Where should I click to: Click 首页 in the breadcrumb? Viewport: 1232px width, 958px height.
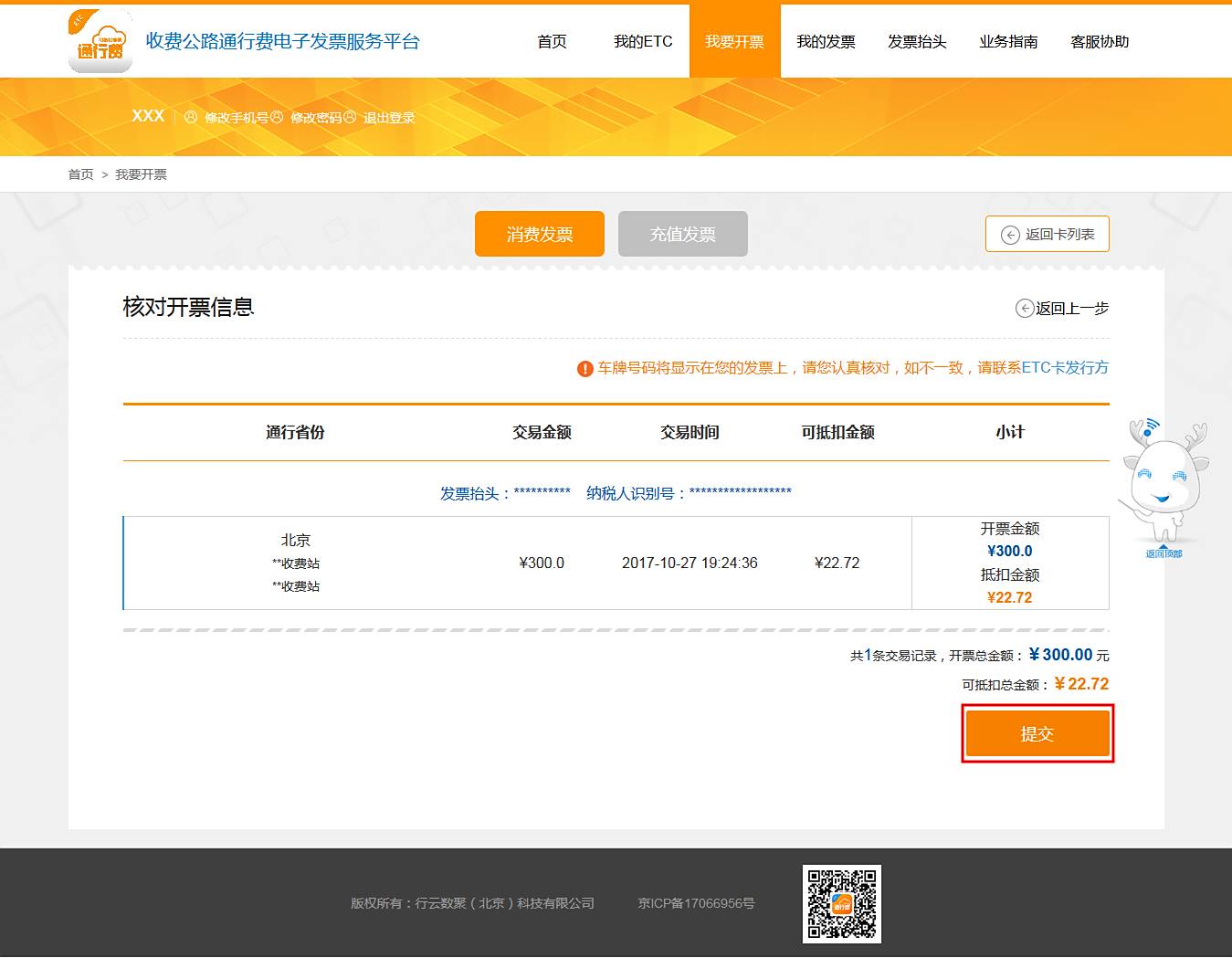click(80, 174)
